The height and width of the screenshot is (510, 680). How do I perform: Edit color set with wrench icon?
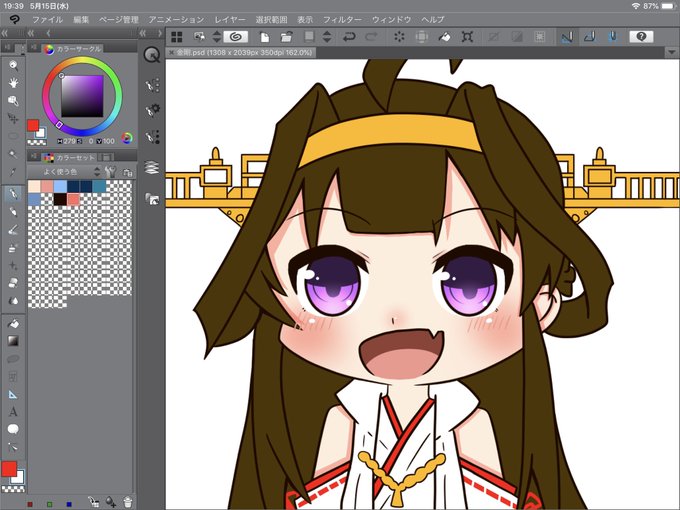[111, 172]
